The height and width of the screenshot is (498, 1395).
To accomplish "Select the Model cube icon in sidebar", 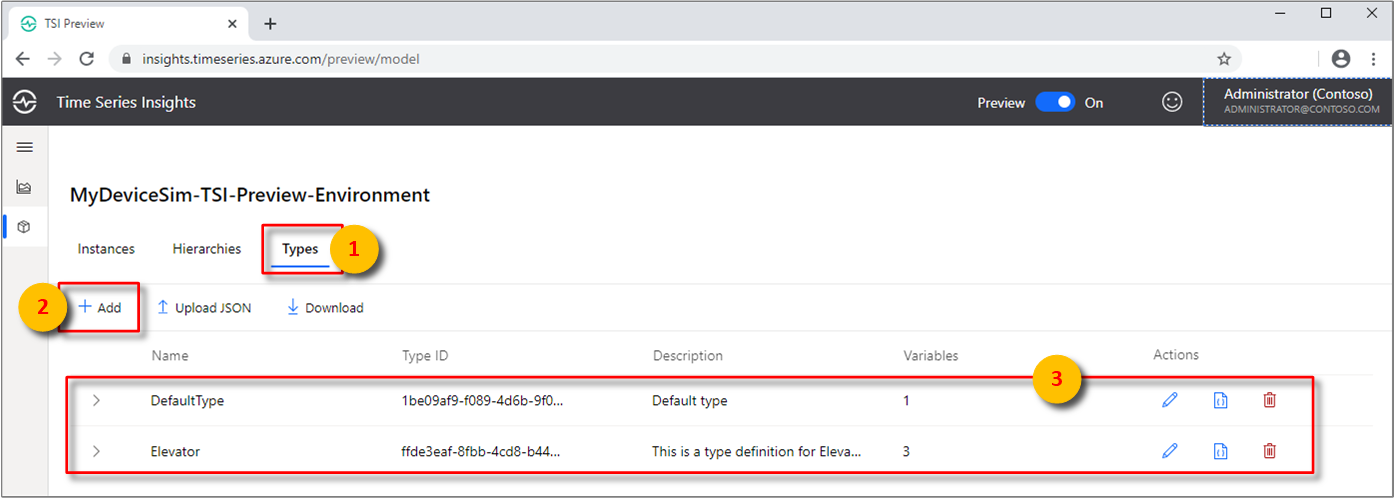I will pyautogui.click(x=25, y=227).
